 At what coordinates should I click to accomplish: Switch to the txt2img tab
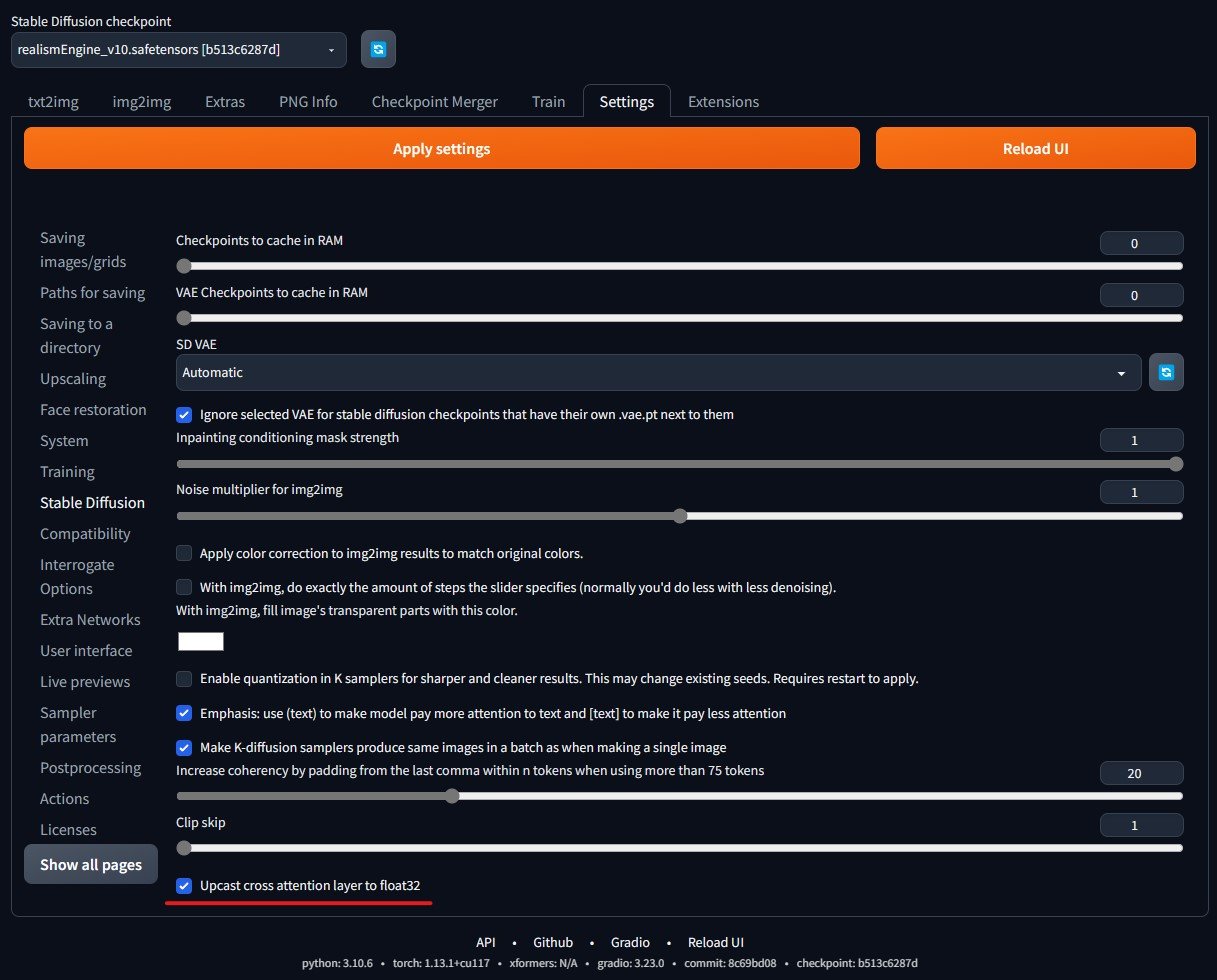pyautogui.click(x=53, y=101)
